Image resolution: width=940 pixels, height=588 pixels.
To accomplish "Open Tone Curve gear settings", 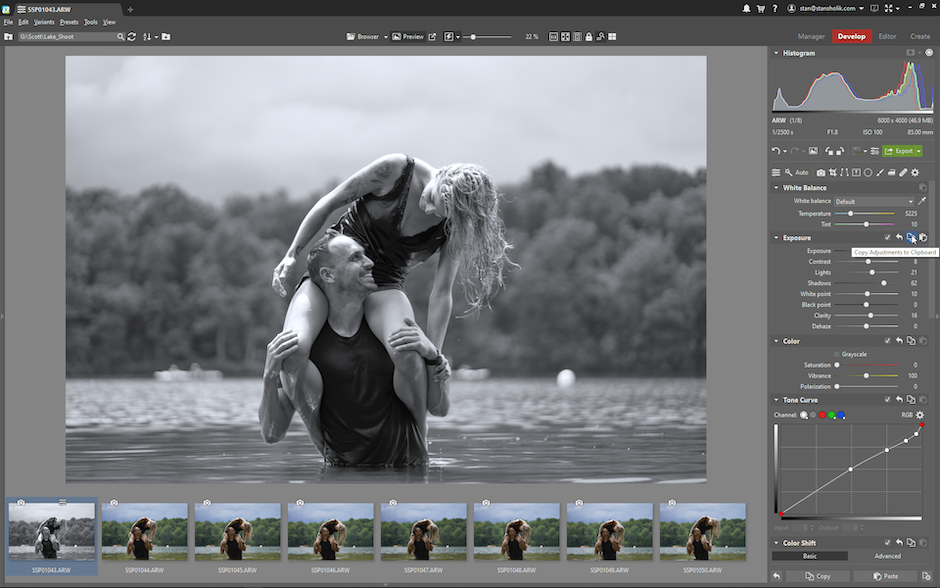I will click(x=920, y=415).
